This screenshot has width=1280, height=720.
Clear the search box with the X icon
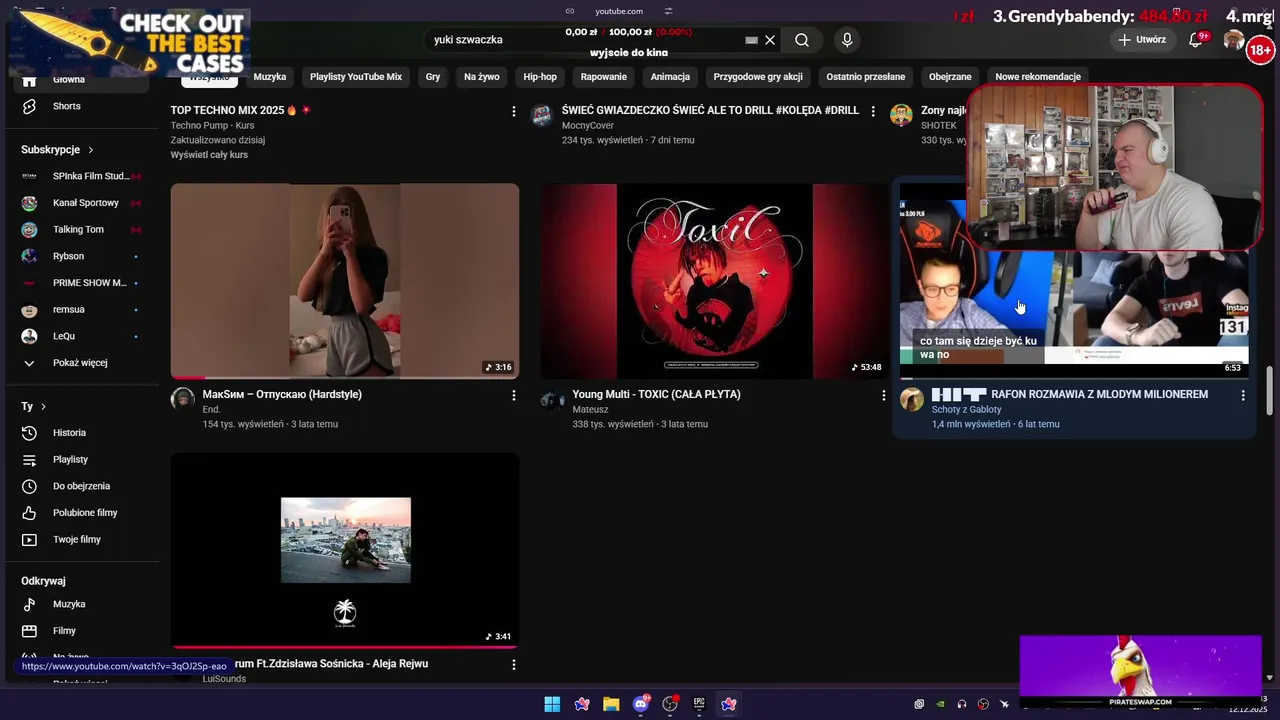(x=770, y=40)
